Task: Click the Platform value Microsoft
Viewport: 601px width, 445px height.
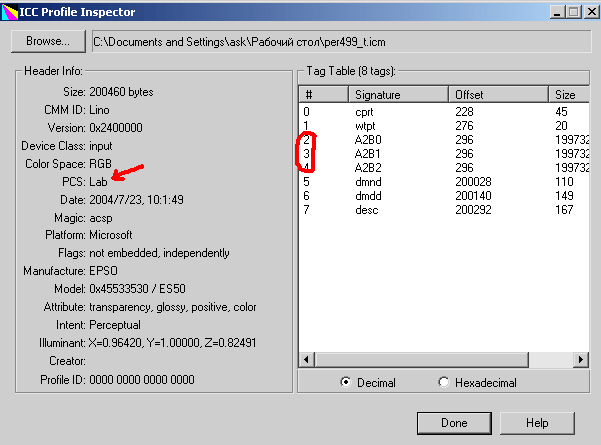Action: coord(111,235)
